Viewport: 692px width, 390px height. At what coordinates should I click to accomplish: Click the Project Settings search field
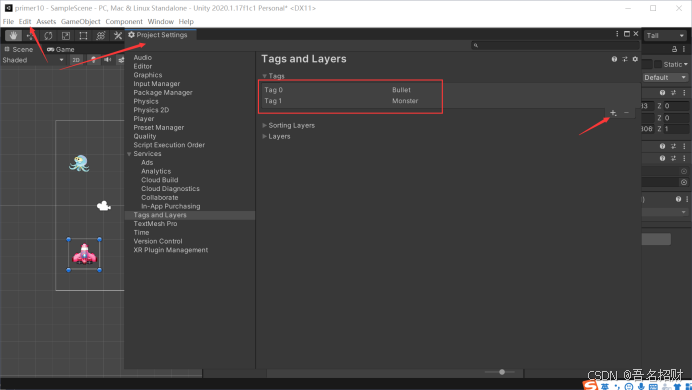pos(555,45)
